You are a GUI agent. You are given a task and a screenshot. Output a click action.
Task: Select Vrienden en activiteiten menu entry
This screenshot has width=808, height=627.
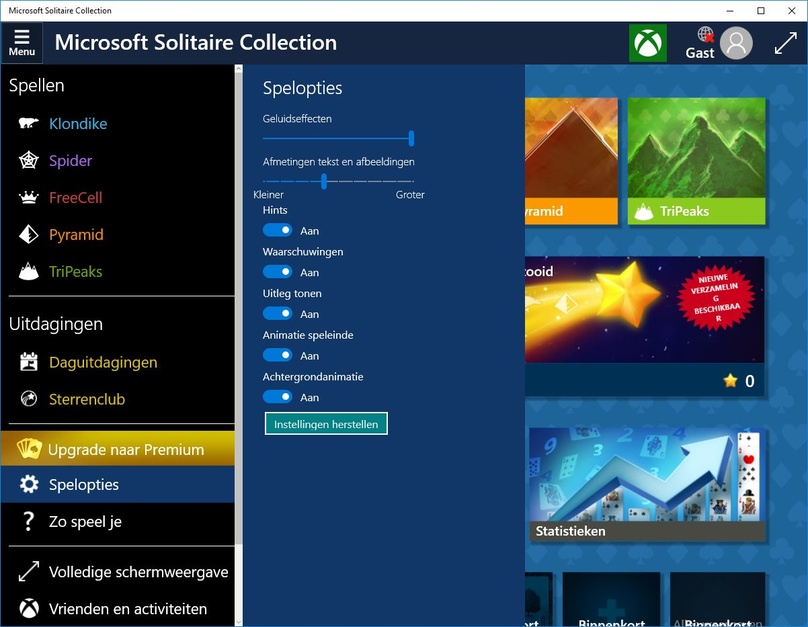point(117,609)
